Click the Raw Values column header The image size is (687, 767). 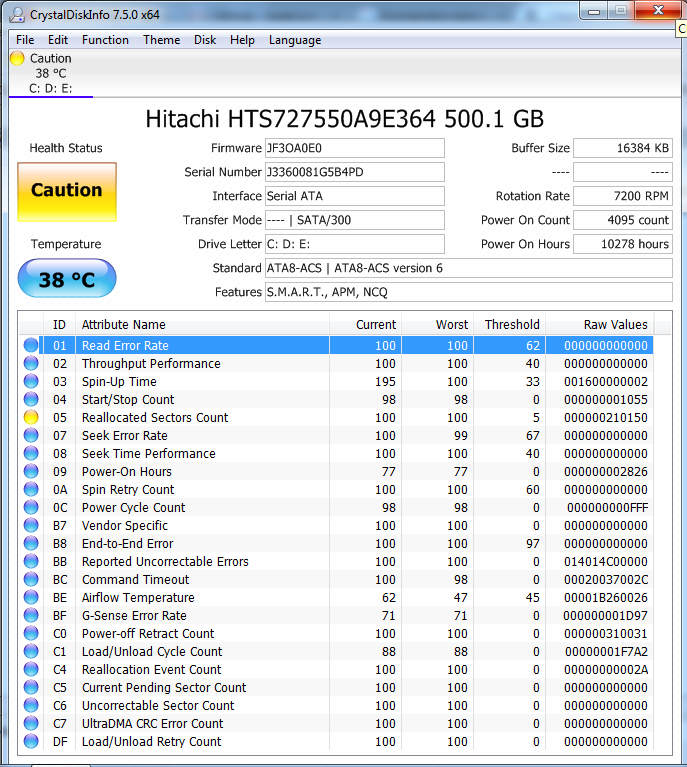[x=615, y=325]
